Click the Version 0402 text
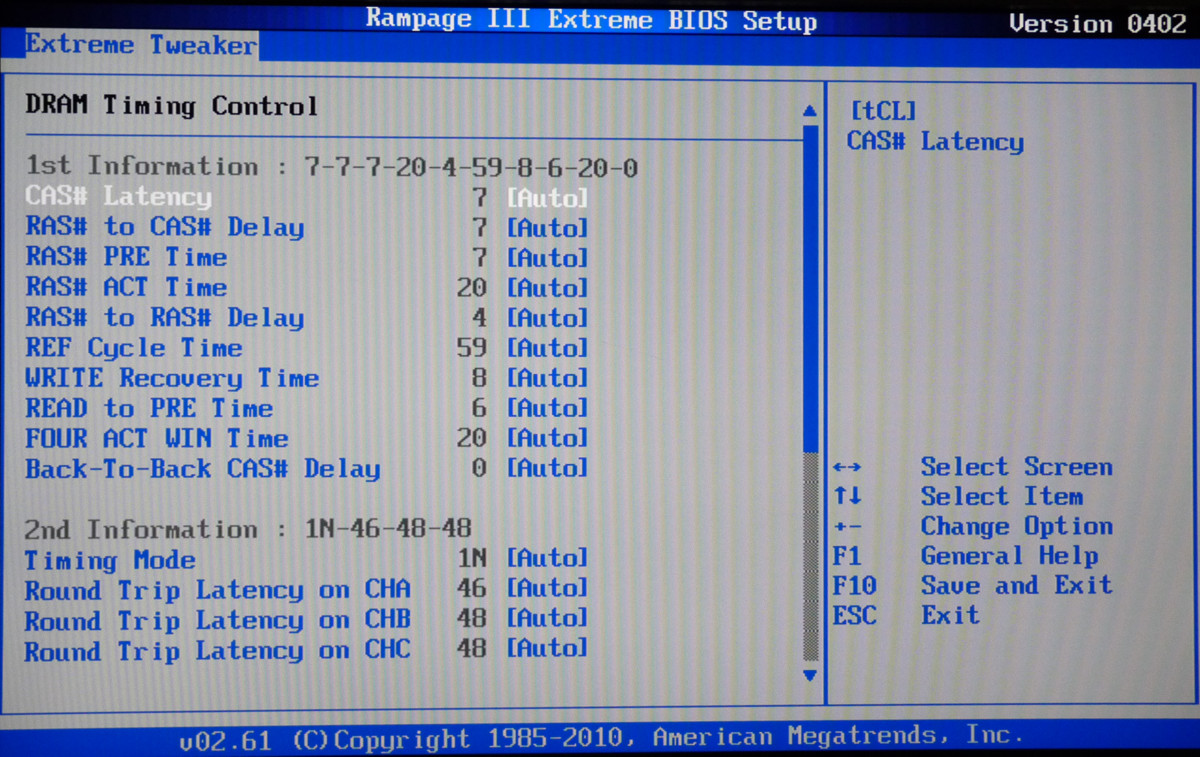 (x=1097, y=24)
